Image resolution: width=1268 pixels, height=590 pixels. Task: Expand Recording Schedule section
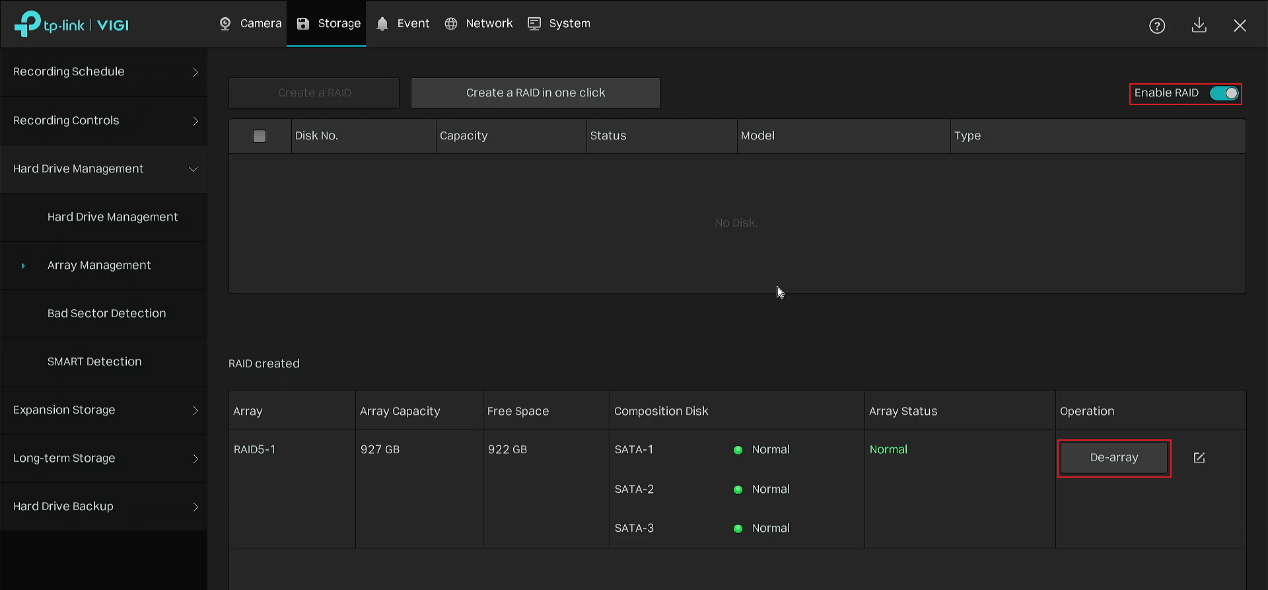(103, 72)
